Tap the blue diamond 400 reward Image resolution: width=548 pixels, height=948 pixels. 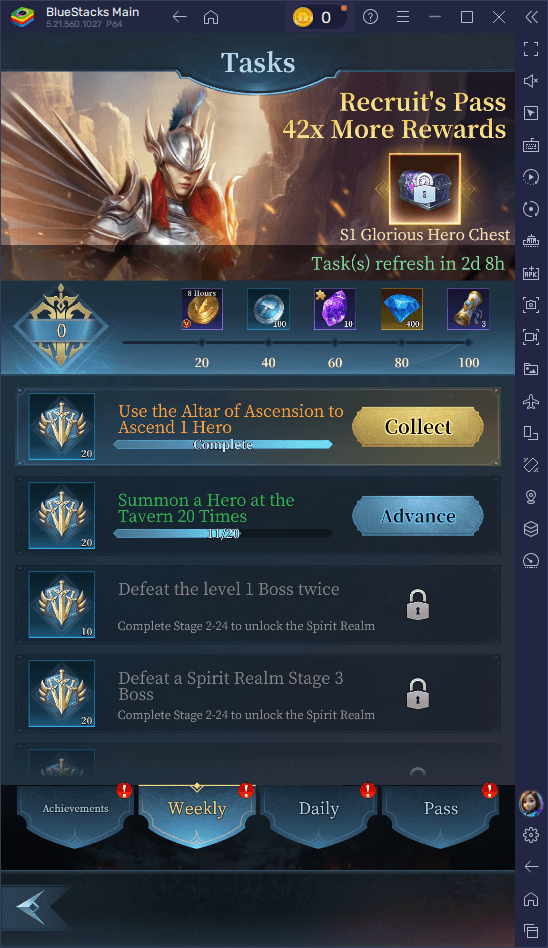pos(402,309)
